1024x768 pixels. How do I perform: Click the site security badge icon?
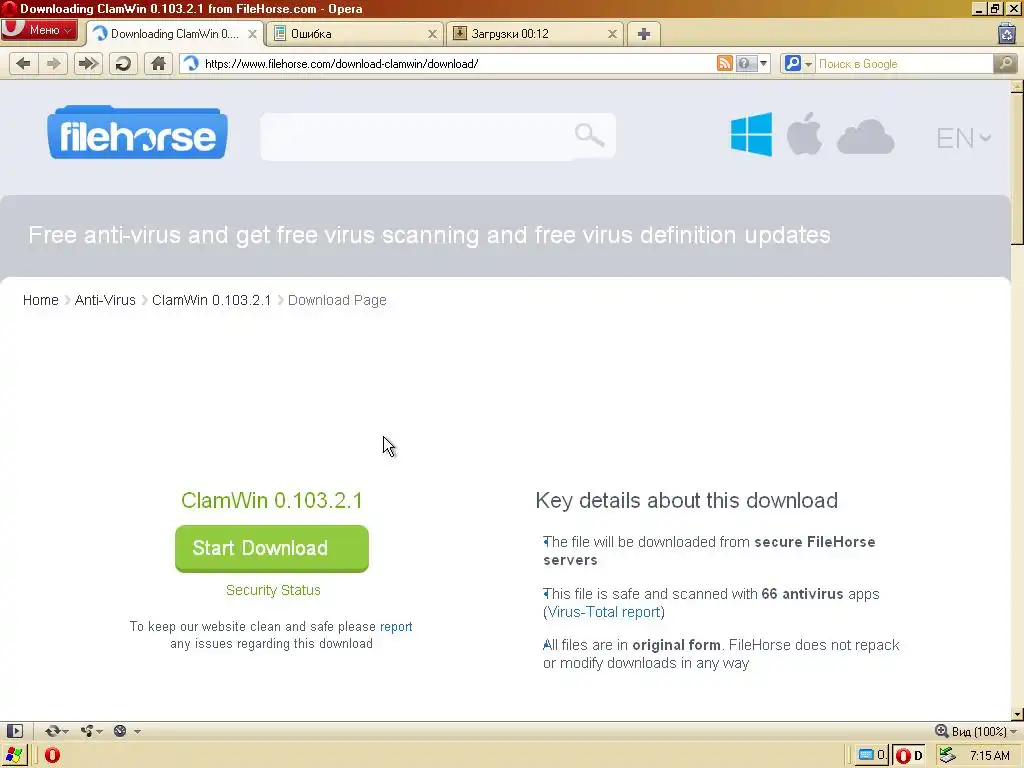744,63
